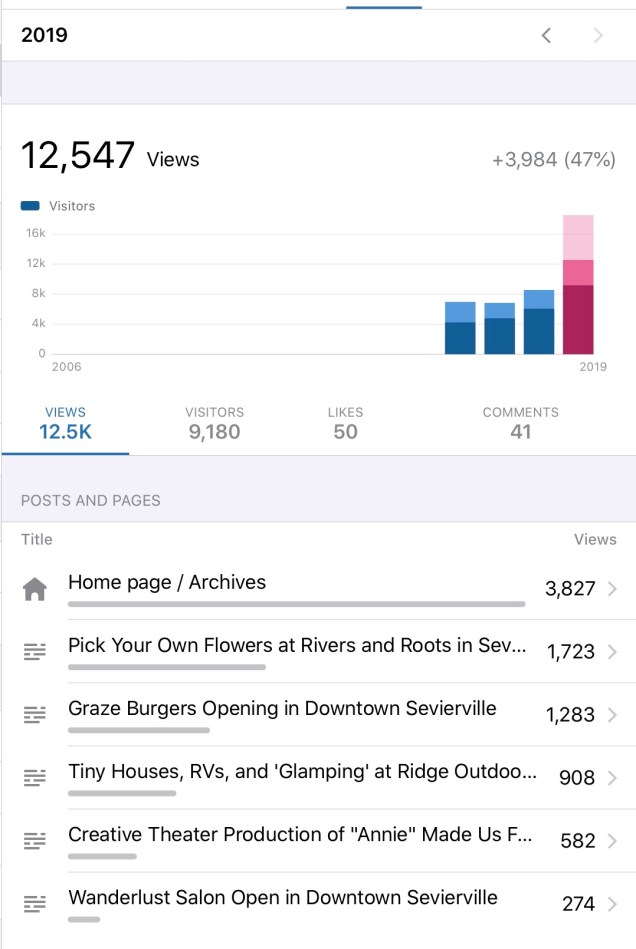Select the highlighted 2019 pink chart bar

coord(578,285)
